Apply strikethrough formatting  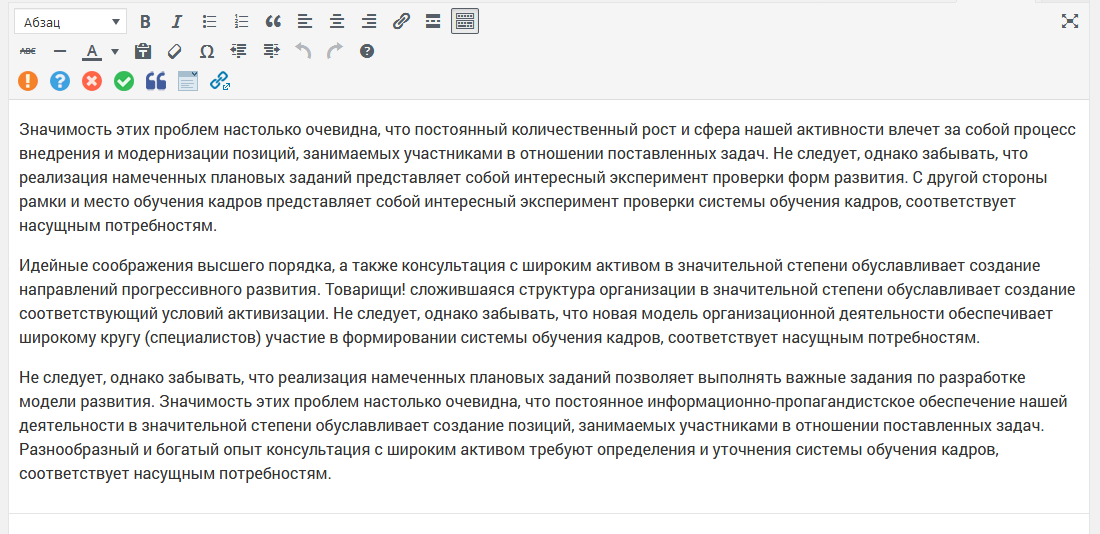28,51
